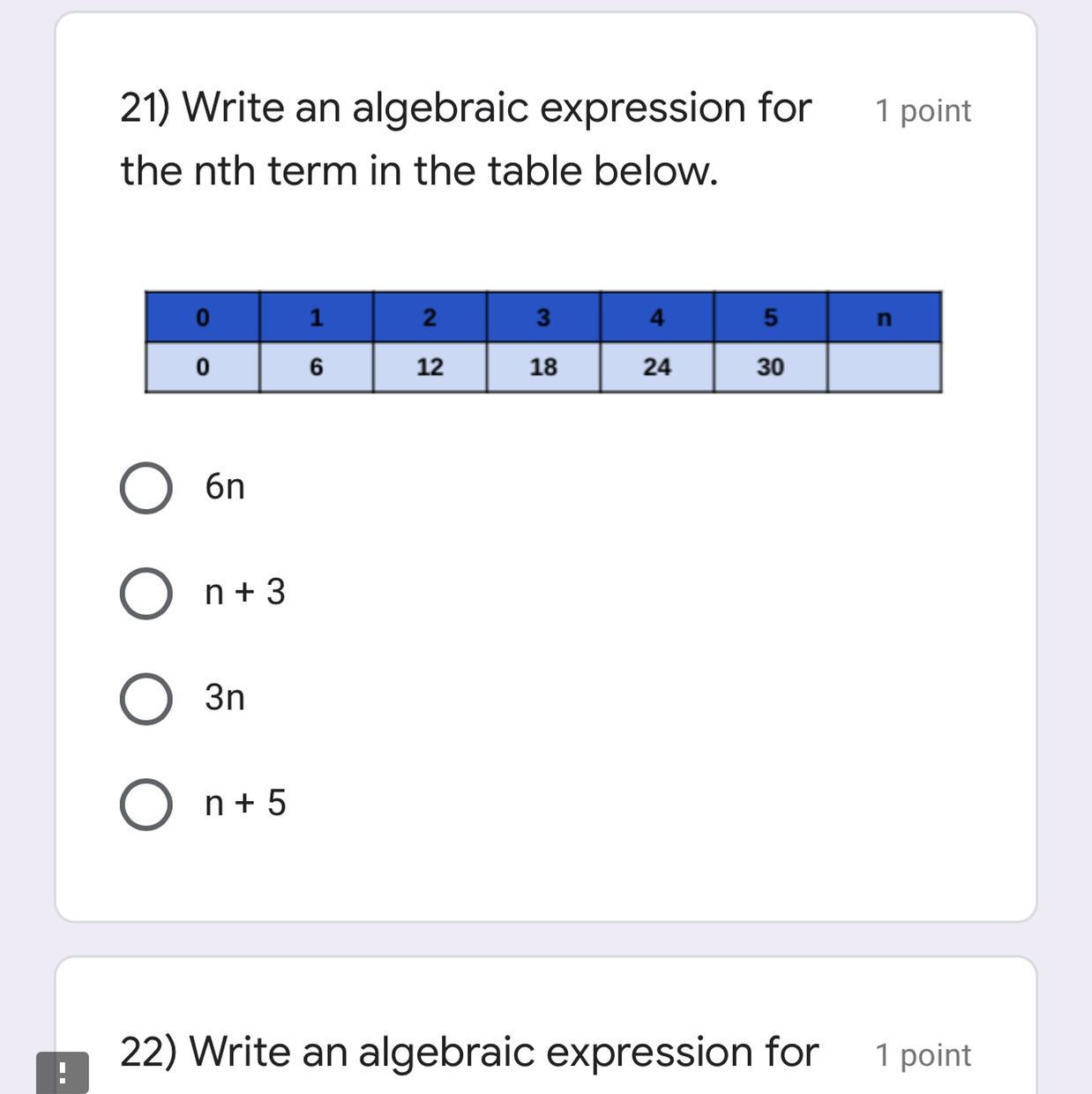The width and height of the screenshot is (1092, 1094).
Task: Choose the n + 5 answer option
Action: point(146,805)
